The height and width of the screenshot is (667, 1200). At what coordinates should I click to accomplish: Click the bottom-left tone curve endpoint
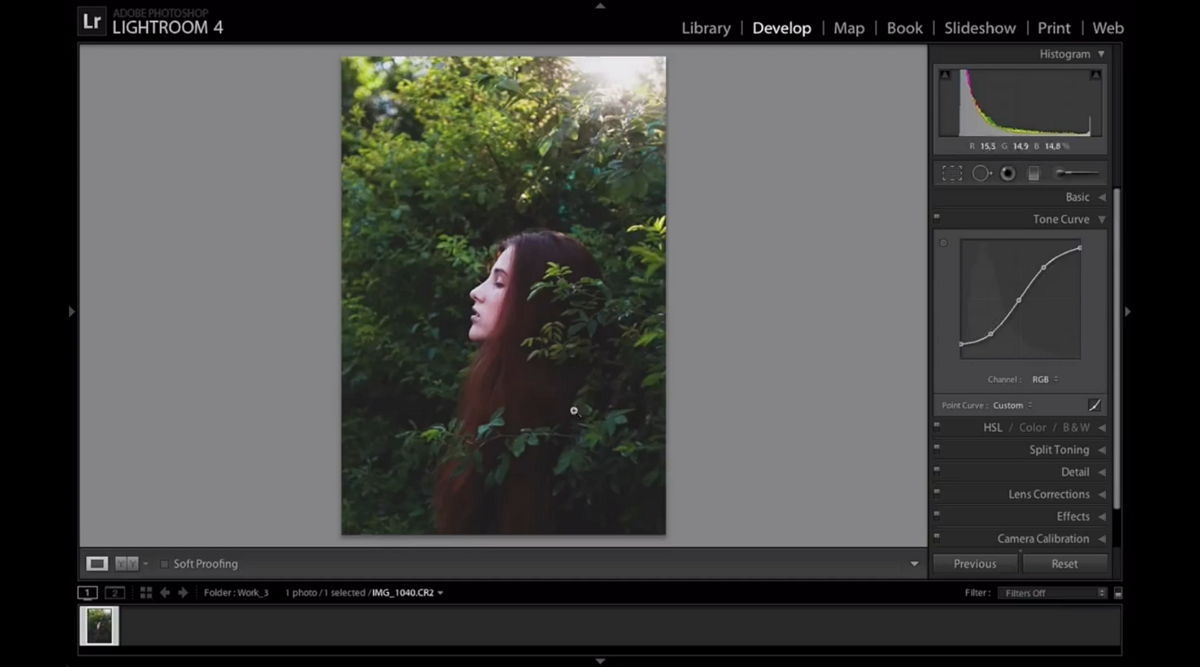pos(961,344)
